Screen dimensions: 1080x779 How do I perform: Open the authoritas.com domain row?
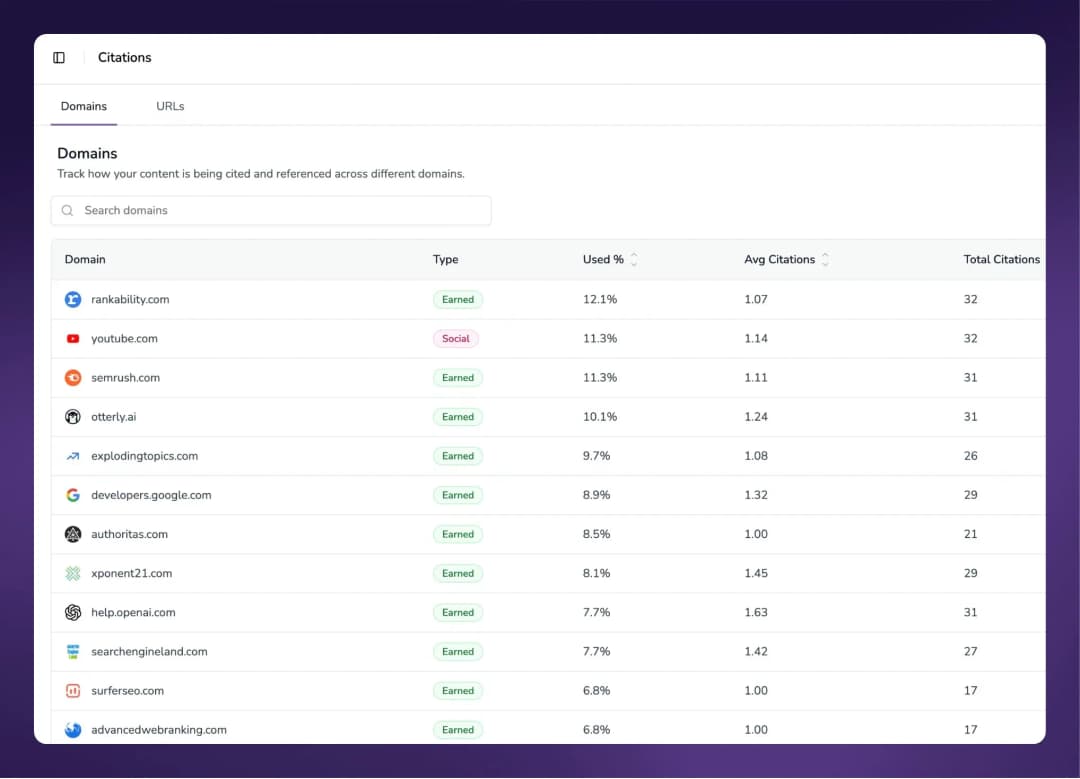click(x=129, y=535)
